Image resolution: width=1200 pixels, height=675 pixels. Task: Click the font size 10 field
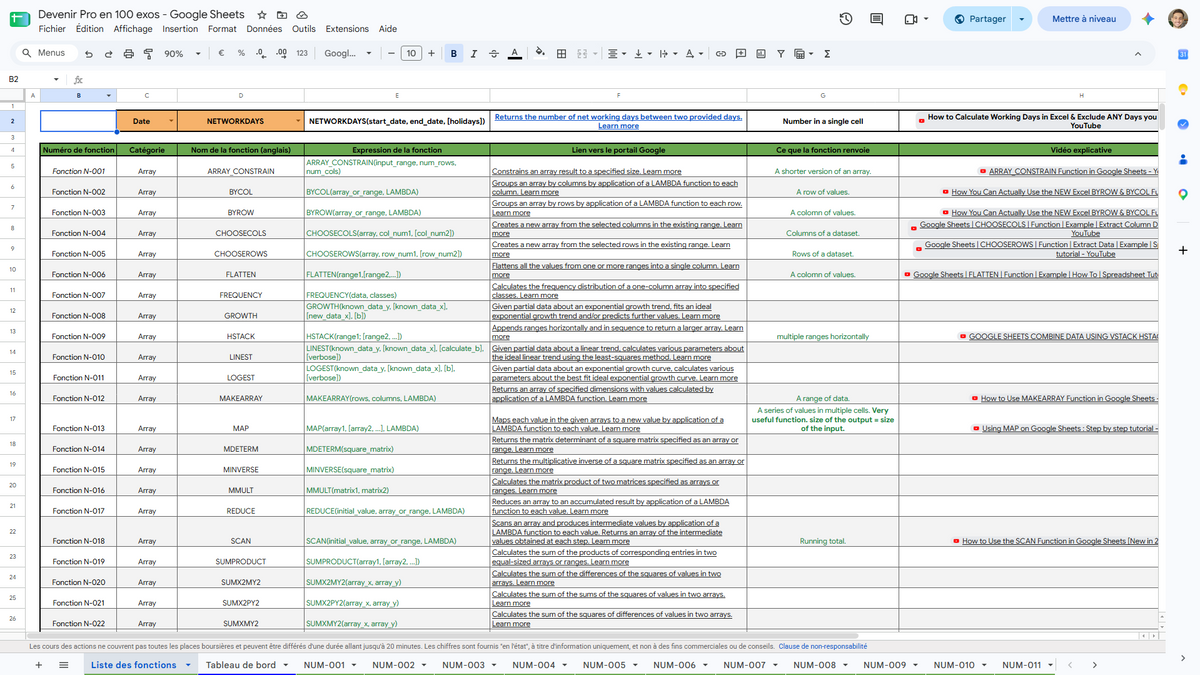(411, 54)
